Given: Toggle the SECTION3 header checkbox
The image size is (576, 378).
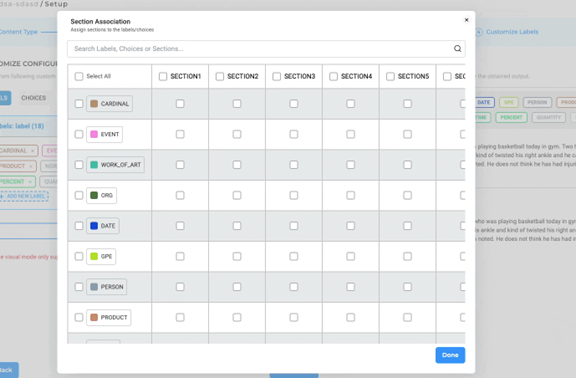Looking at the screenshot, I should point(277,76).
